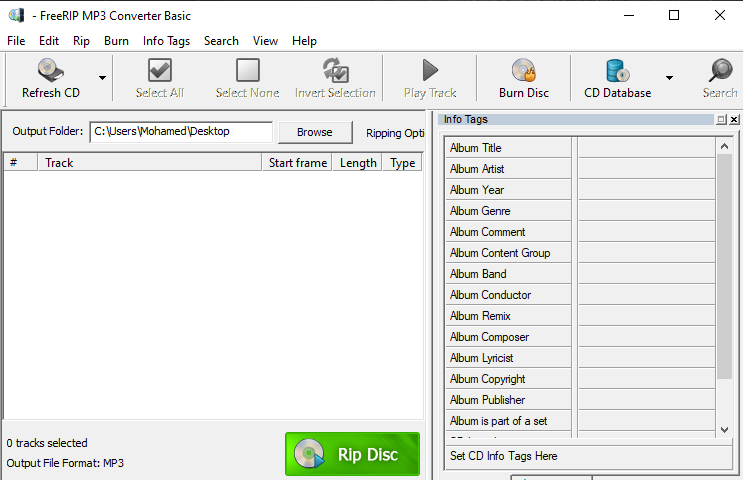
Task: Click the Info Tags vertical scrollbar thumb
Action: click(724, 266)
